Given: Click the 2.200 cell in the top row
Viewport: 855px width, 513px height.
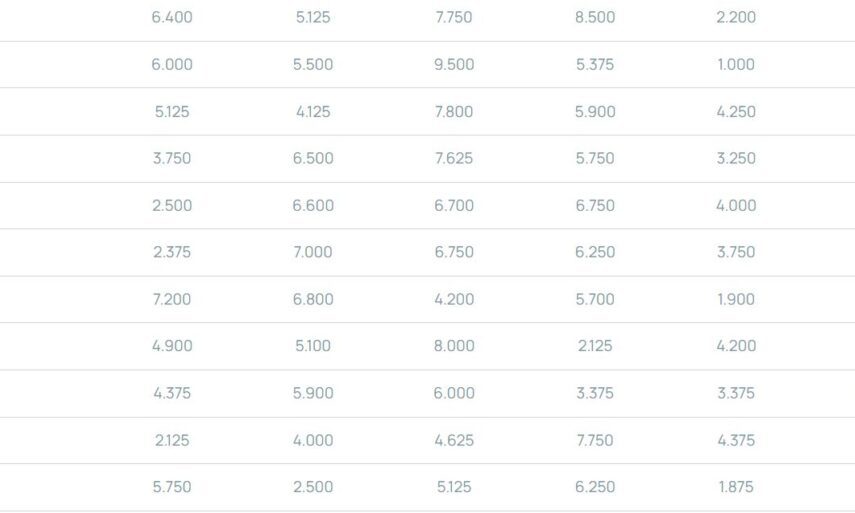Looking at the screenshot, I should pyautogui.click(x=736, y=17).
